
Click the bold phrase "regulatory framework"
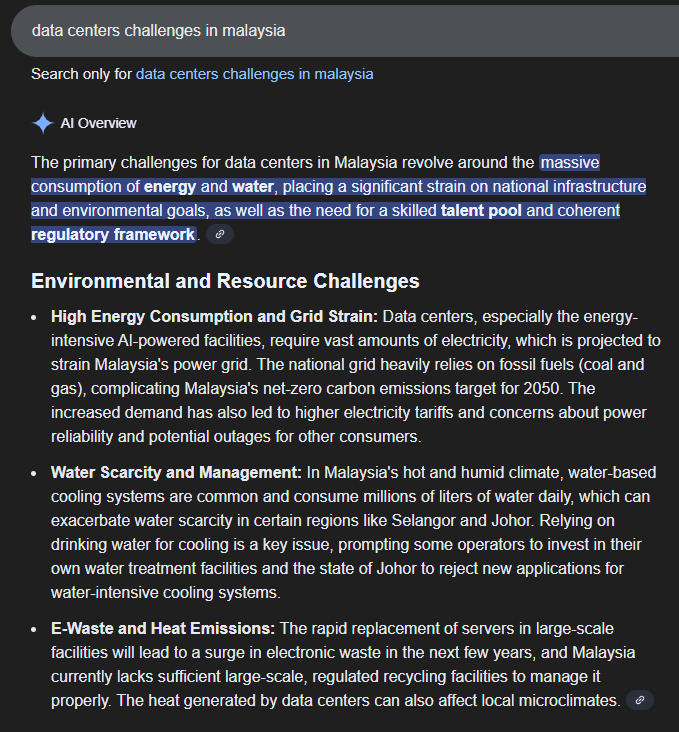click(x=113, y=234)
